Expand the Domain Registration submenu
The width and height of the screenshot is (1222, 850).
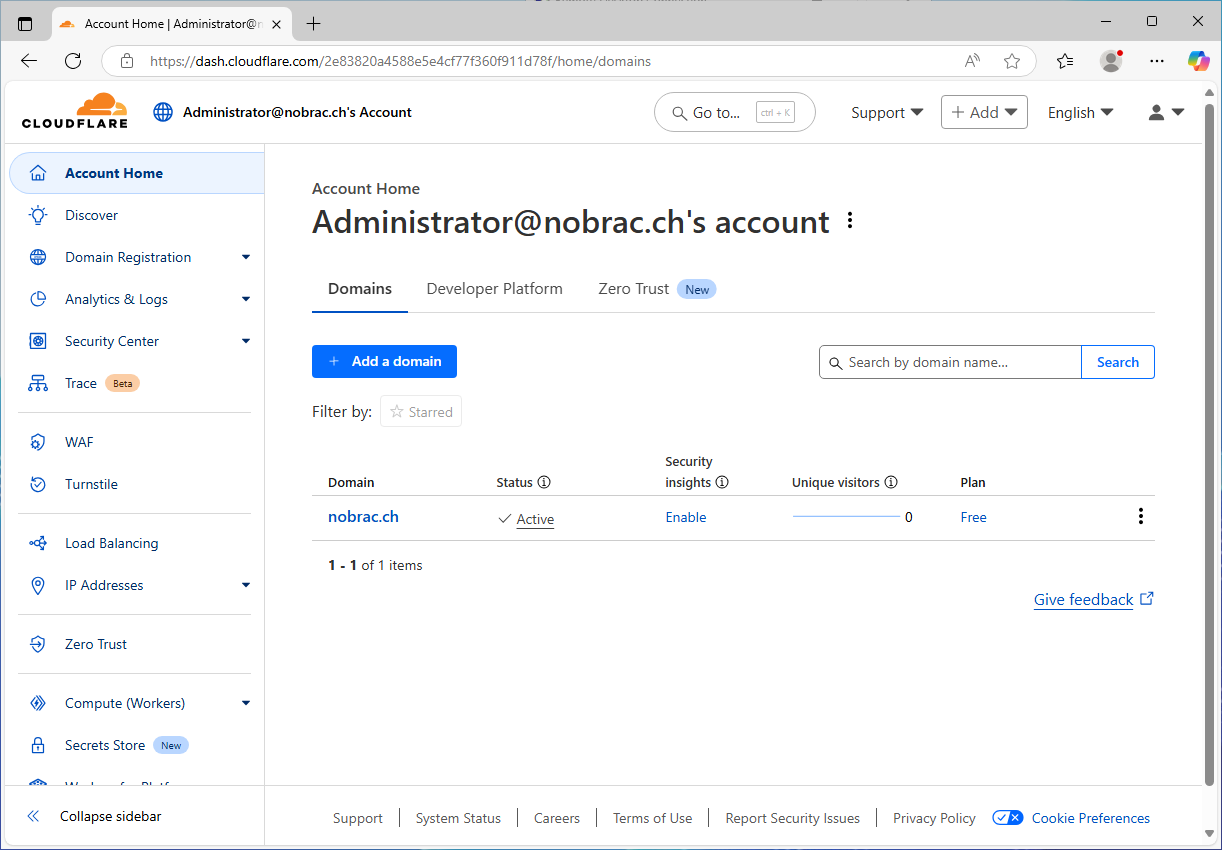246,257
